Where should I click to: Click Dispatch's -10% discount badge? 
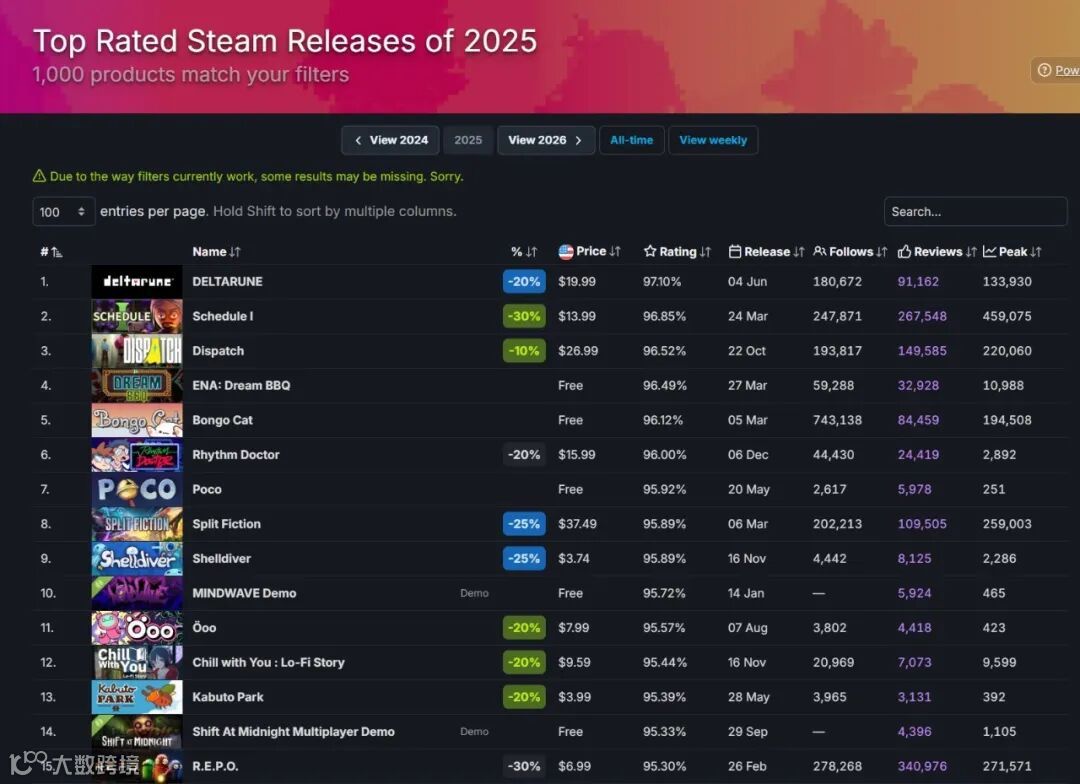tap(524, 351)
